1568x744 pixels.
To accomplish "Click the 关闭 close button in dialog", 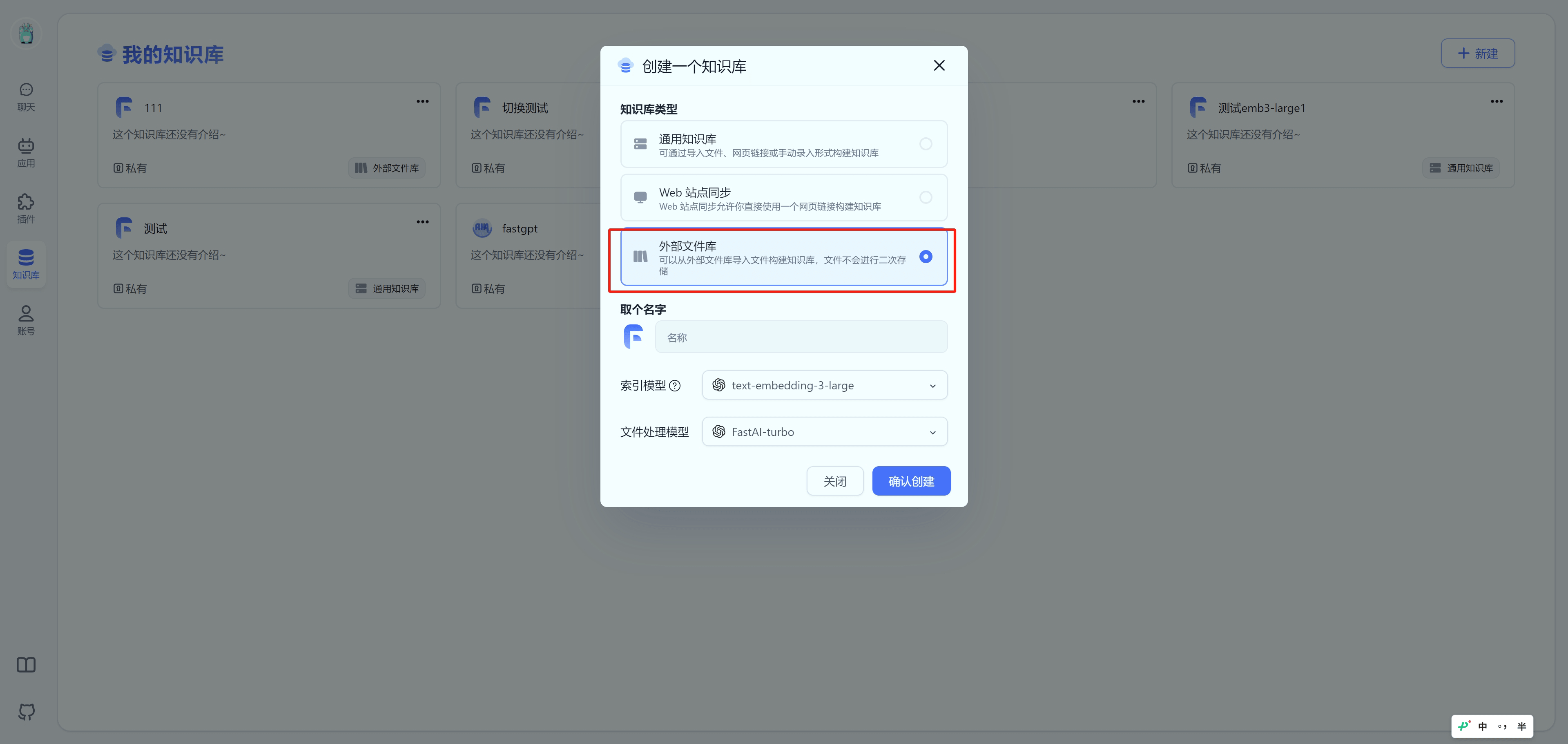I will (834, 481).
